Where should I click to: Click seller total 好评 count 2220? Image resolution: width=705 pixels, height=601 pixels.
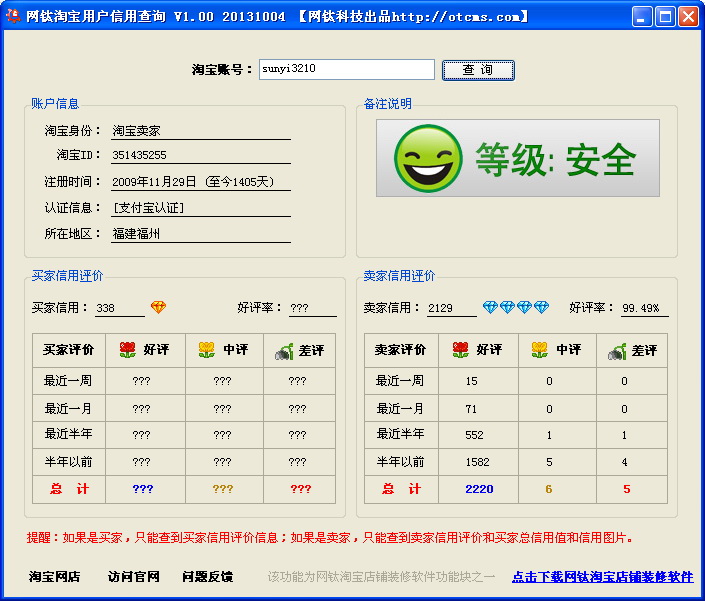(479, 489)
